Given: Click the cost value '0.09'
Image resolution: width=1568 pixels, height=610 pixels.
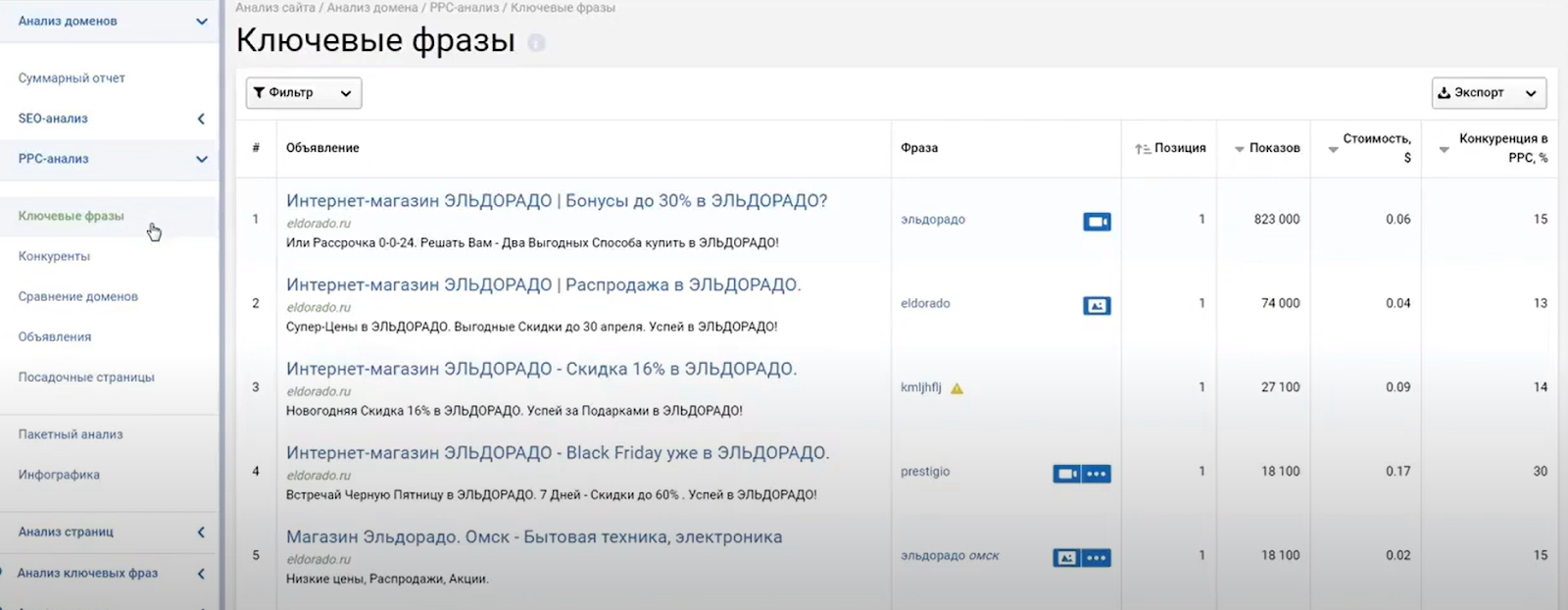Looking at the screenshot, I should coord(1398,387).
